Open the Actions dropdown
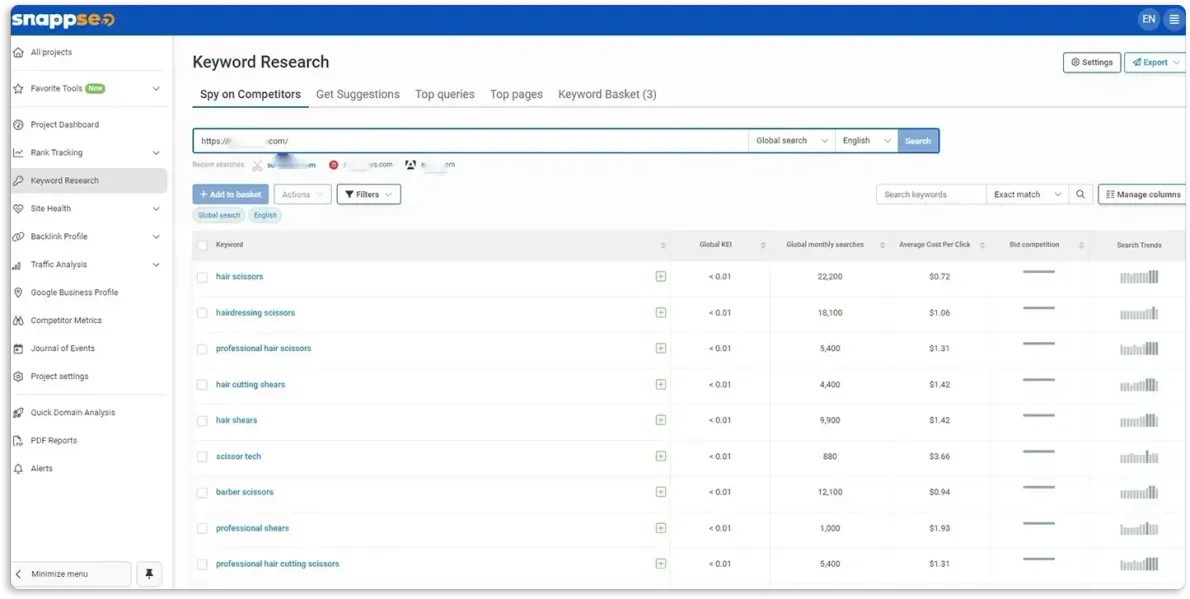Screen dimensions: 1190x599 tap(302, 194)
